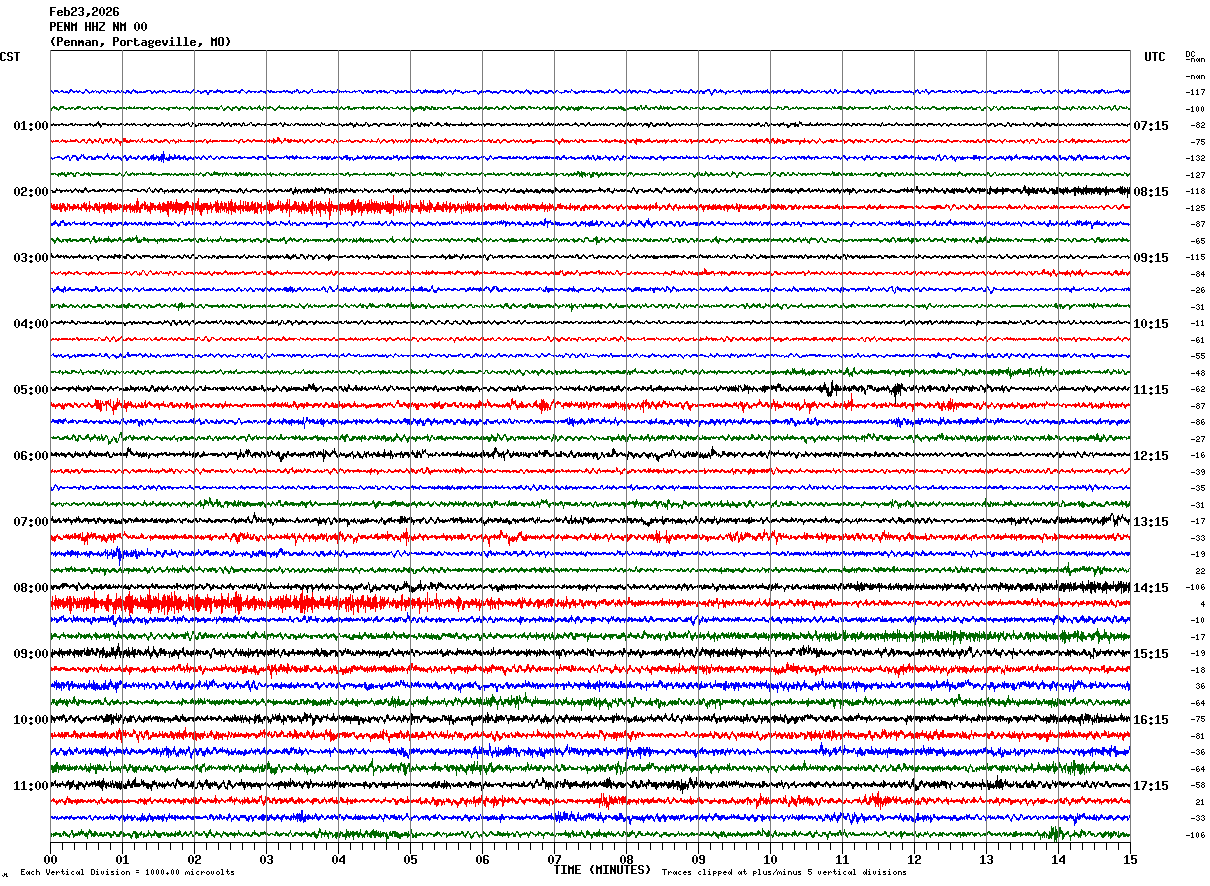
Task: Select the 15:15 UTC time label
Action: point(1151,654)
